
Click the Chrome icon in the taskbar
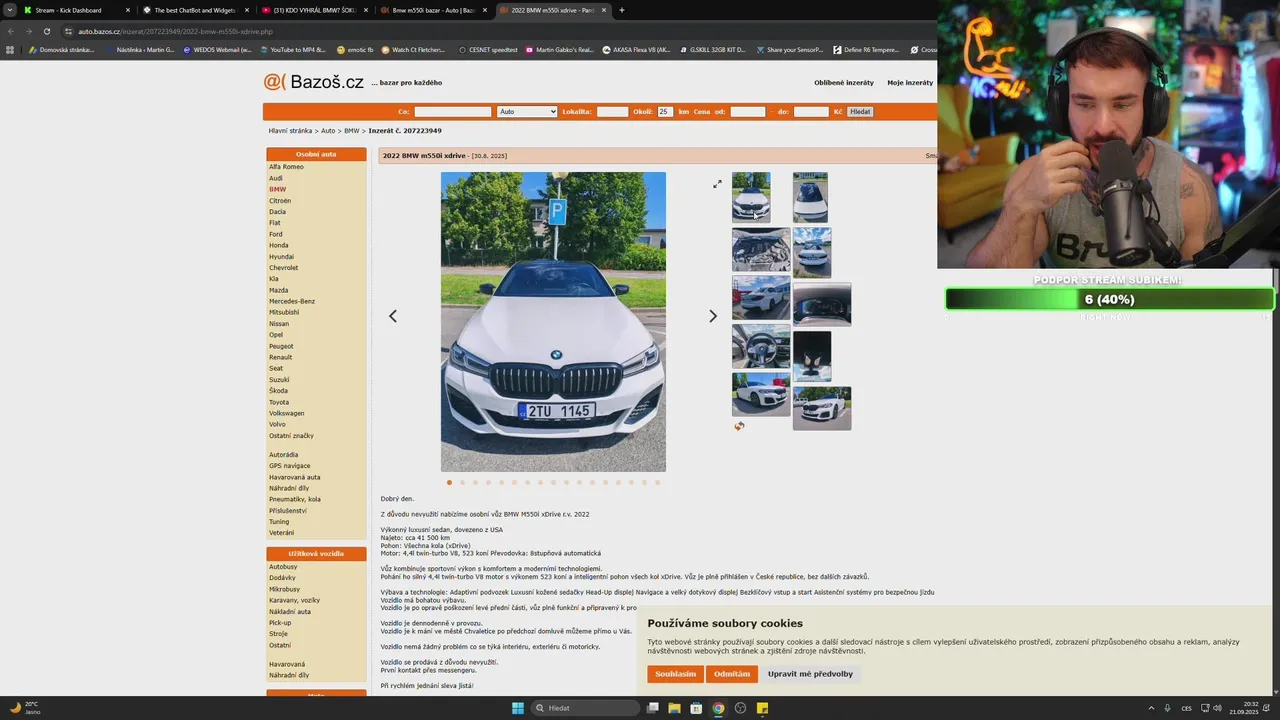click(718, 708)
